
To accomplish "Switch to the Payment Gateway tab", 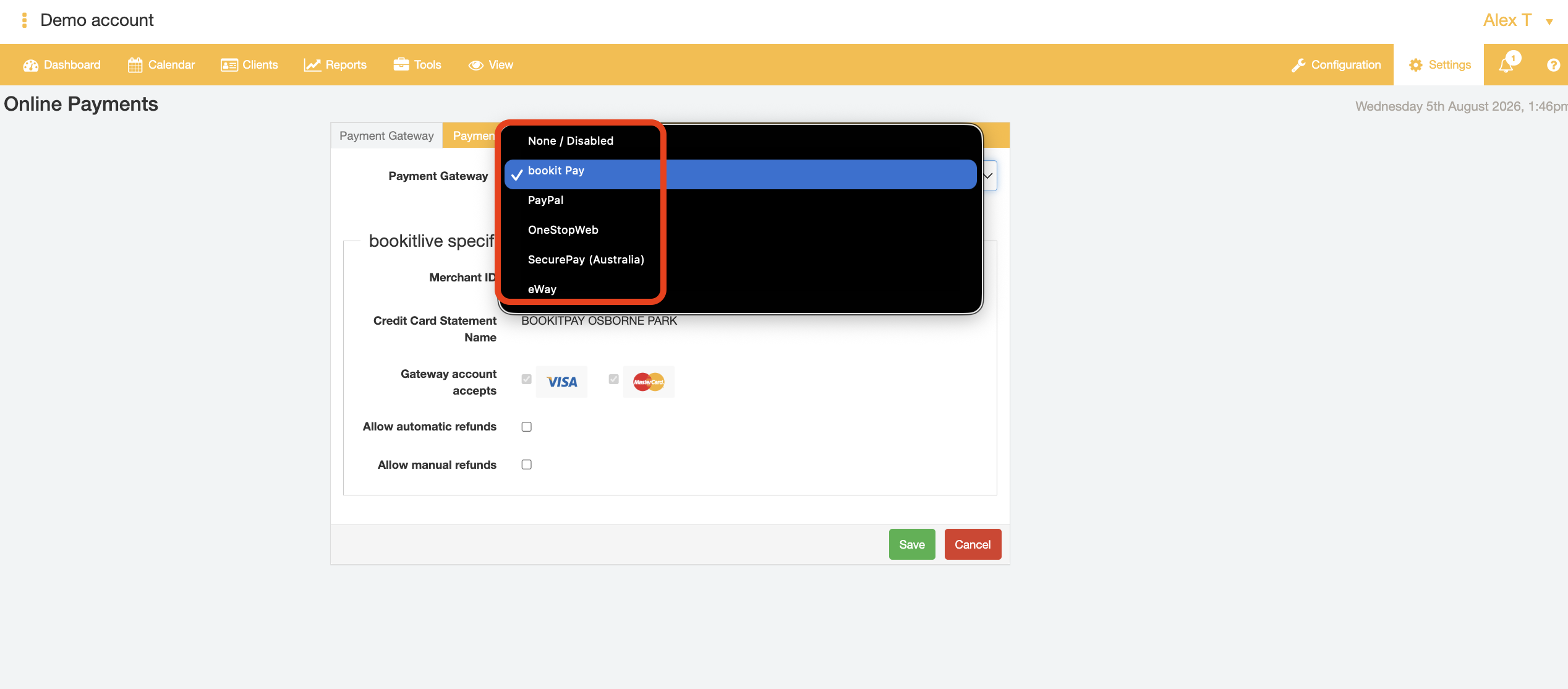I will (x=386, y=135).
